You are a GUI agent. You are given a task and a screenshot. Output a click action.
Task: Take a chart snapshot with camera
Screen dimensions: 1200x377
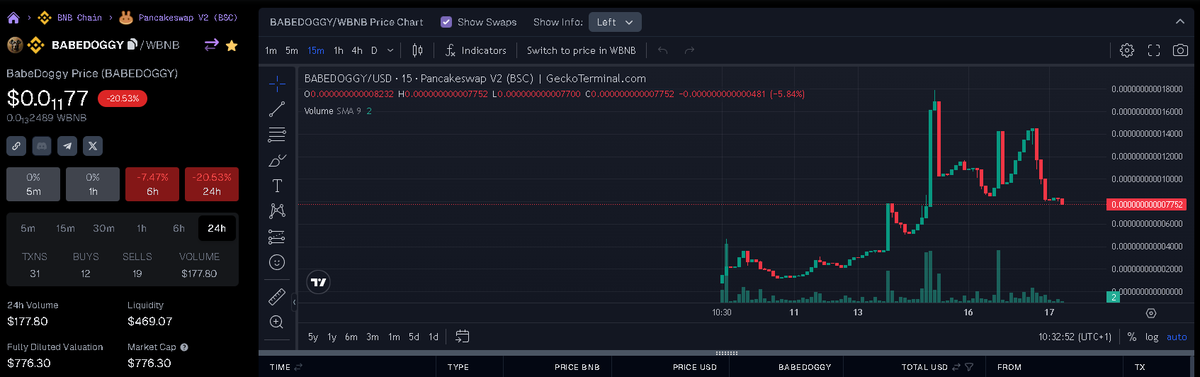(1180, 50)
